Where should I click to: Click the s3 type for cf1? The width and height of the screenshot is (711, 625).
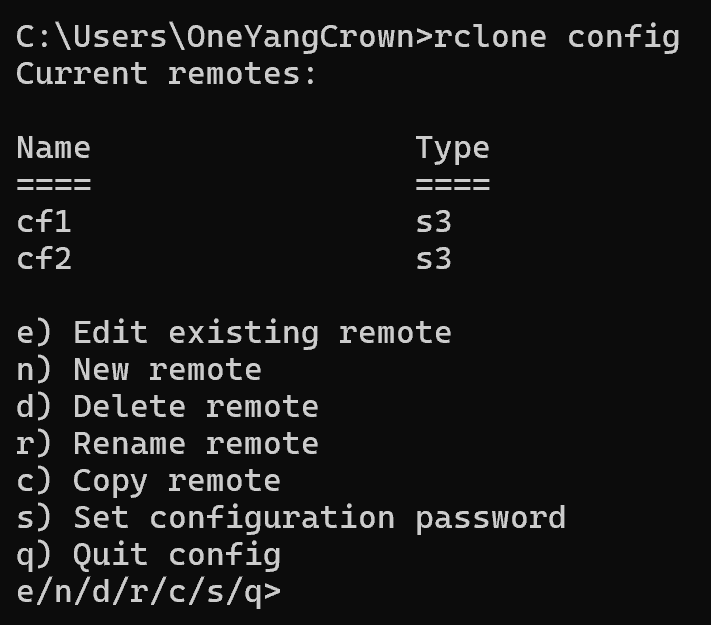pos(434,222)
